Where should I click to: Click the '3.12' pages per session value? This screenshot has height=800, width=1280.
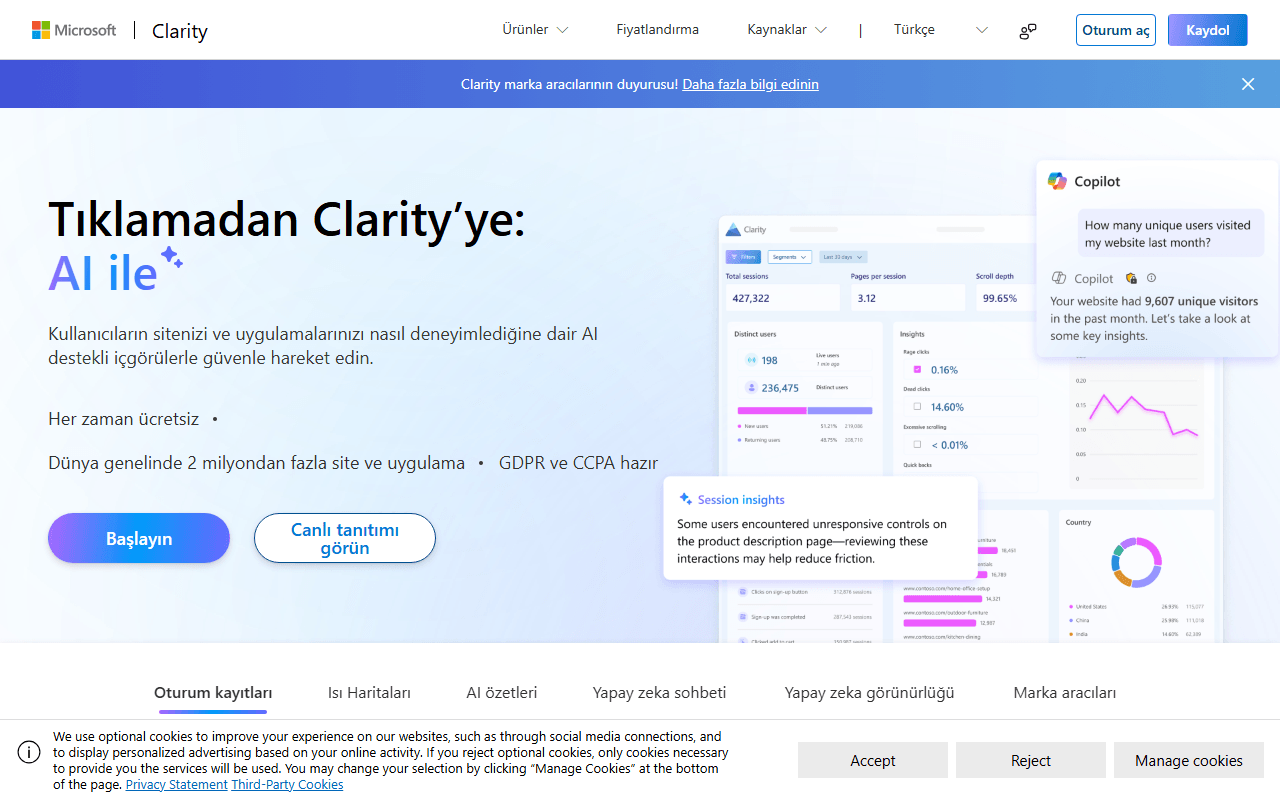click(x=867, y=298)
